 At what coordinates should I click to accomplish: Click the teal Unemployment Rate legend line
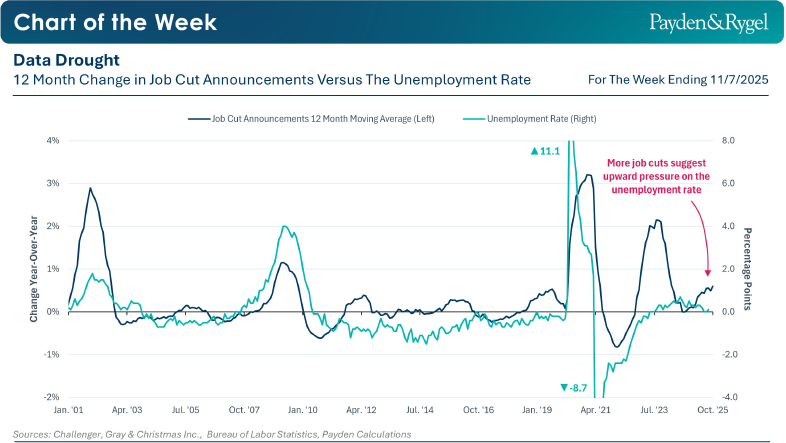coord(473,118)
